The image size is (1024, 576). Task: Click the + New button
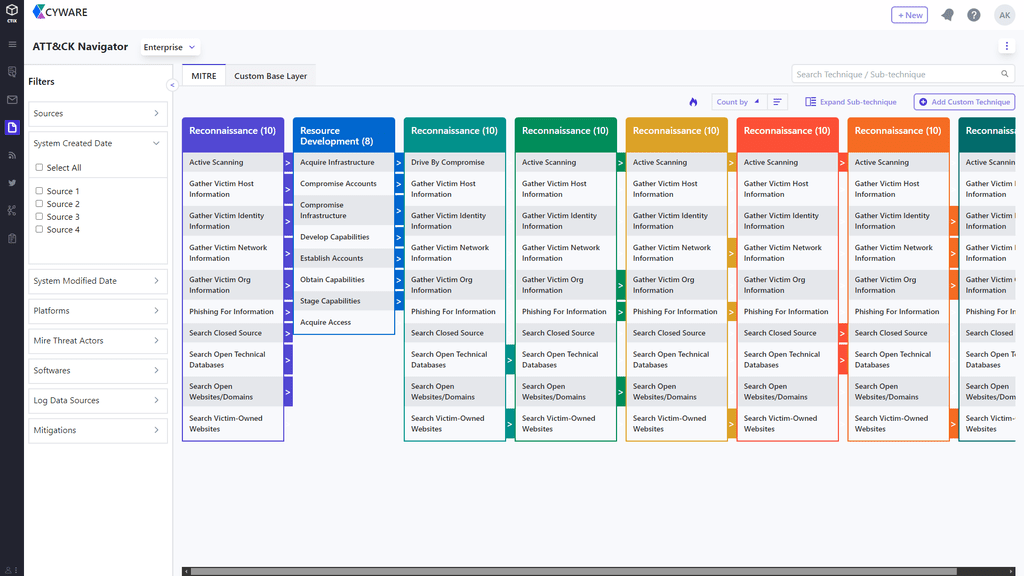coord(909,15)
